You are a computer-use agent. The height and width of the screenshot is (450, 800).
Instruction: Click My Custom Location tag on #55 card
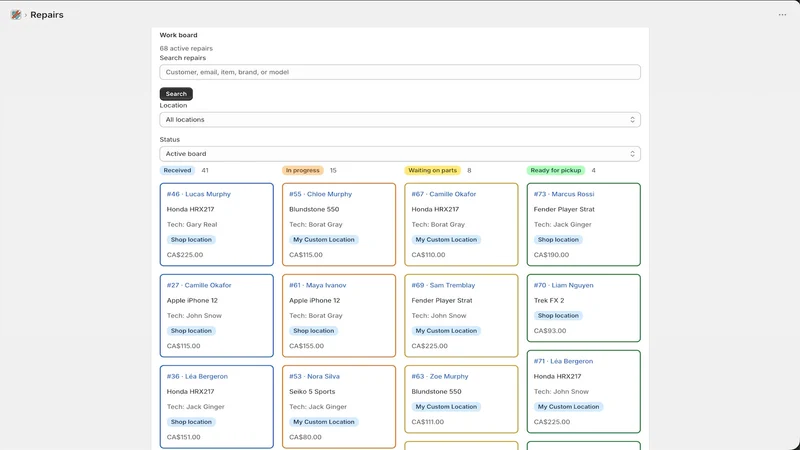tap(323, 240)
